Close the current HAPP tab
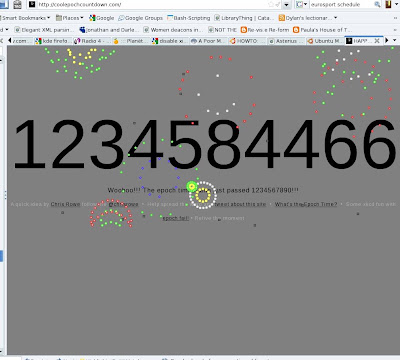Image resolution: width=400 pixels, height=360 pixels. click(377, 41)
